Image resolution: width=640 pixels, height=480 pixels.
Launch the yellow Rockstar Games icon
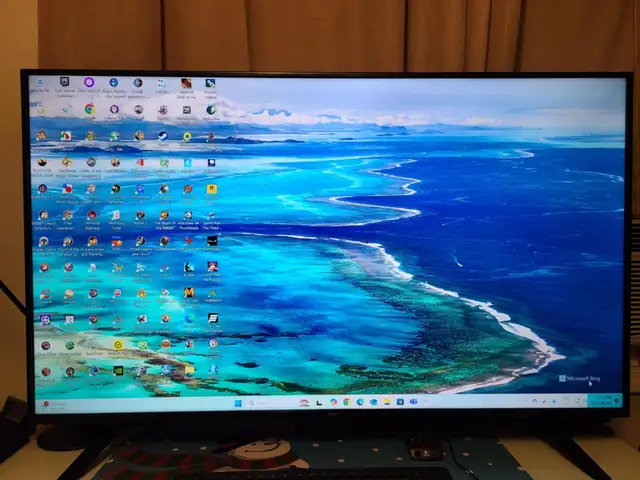tap(211, 189)
